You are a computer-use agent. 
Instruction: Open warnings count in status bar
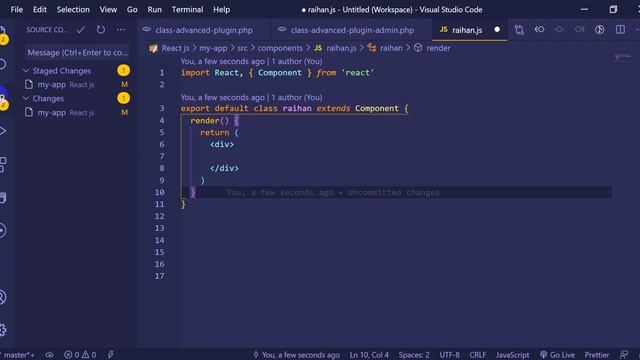(89, 355)
